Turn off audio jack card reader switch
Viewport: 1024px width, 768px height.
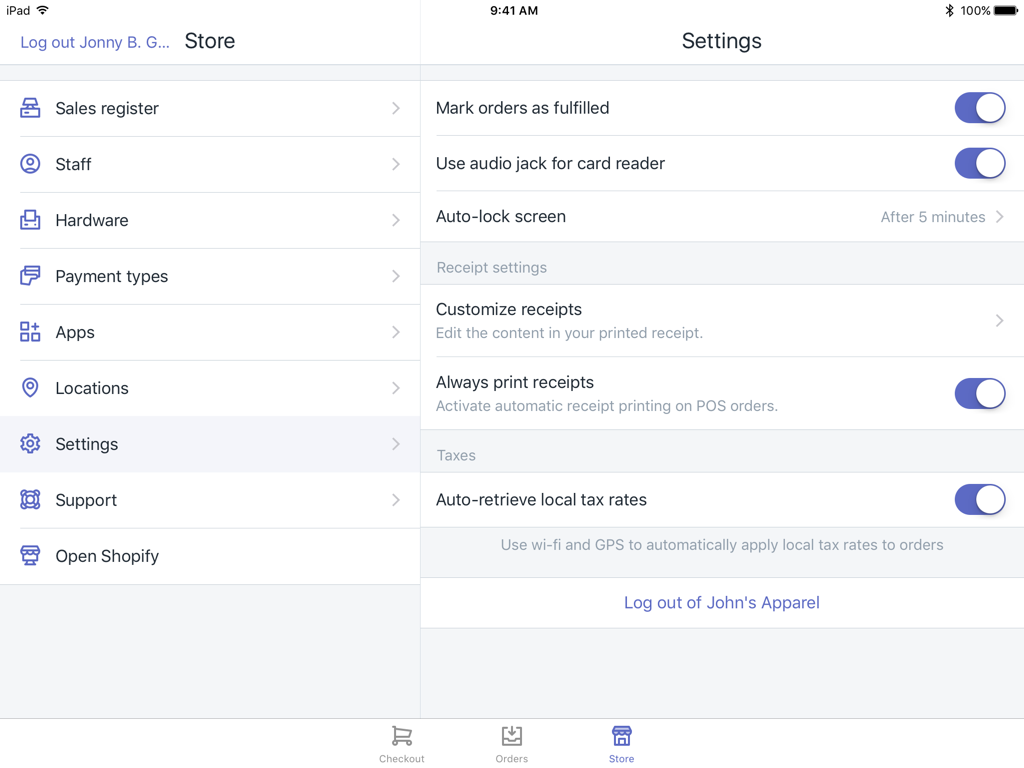click(979, 163)
